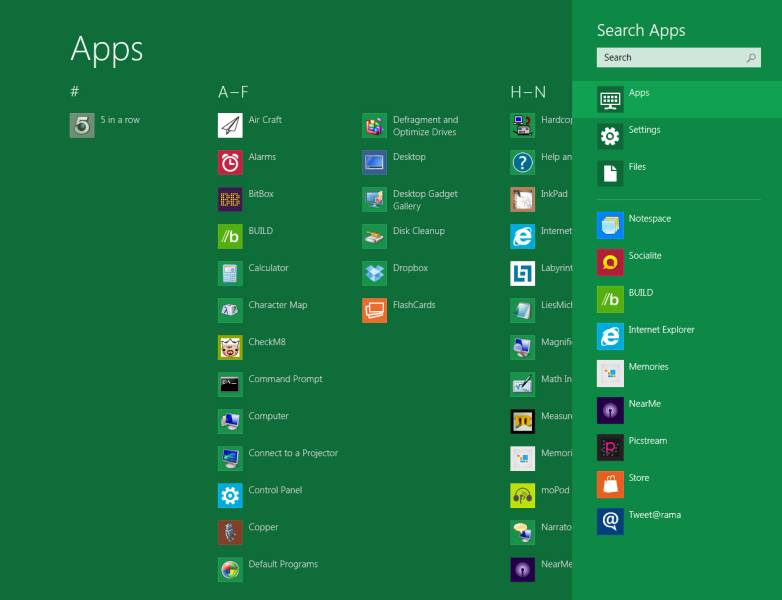Open the Math Input Panel icon
The width and height of the screenshot is (782, 600).
pos(522,385)
